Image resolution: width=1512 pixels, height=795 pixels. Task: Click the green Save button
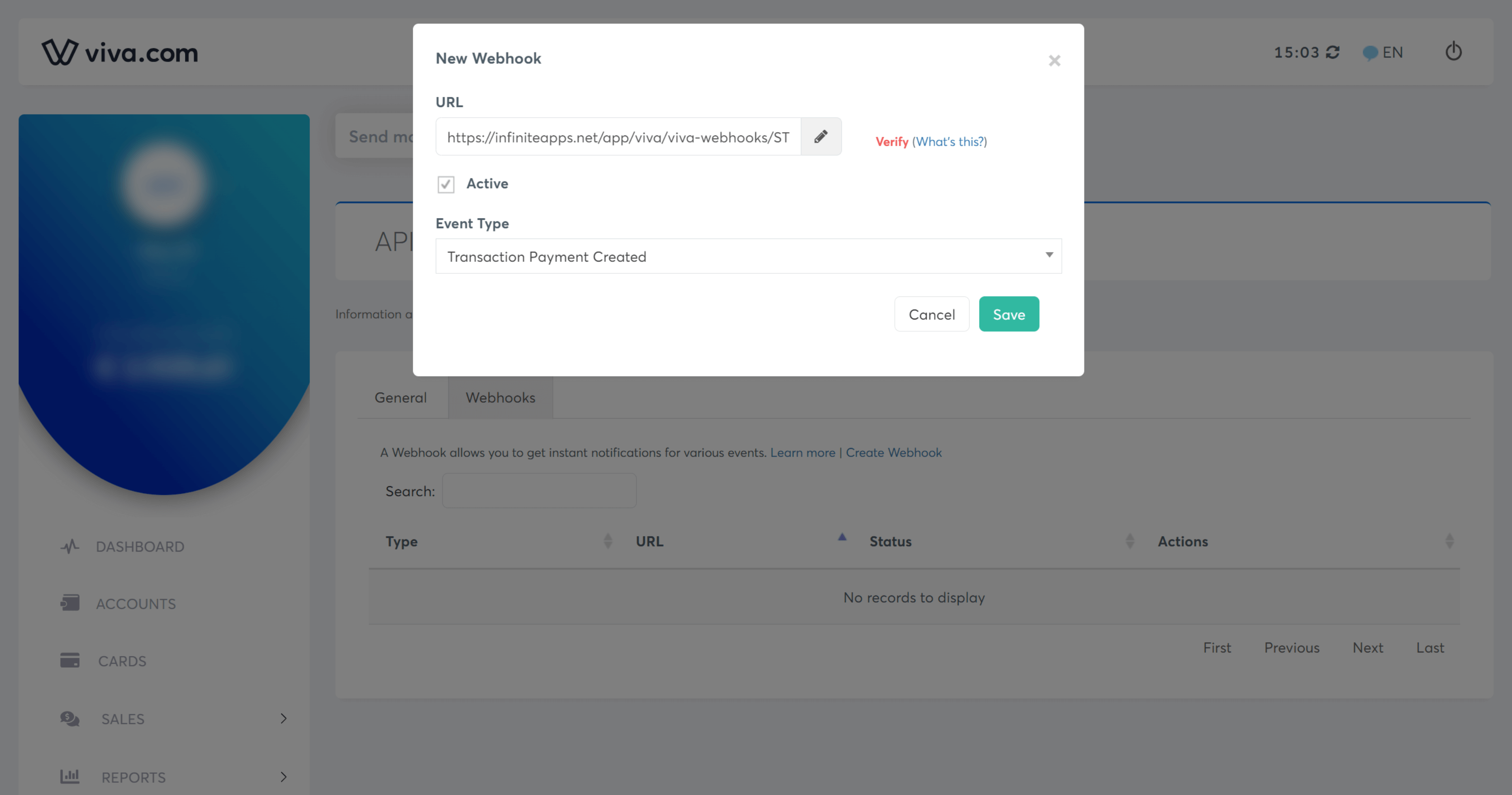click(x=1009, y=314)
